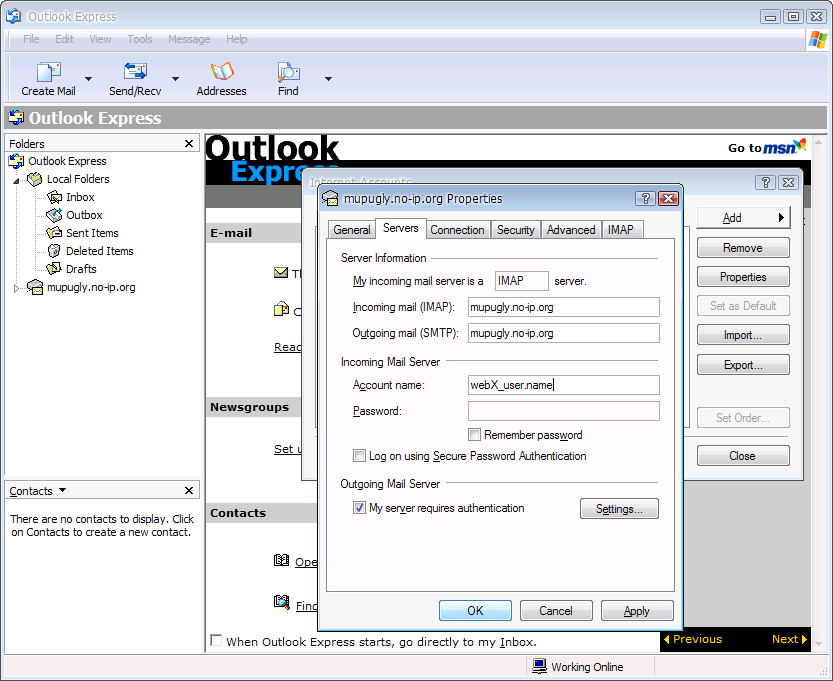This screenshot has height=681, width=833.
Task: Click the outgoing server Settings button
Action: click(x=619, y=509)
